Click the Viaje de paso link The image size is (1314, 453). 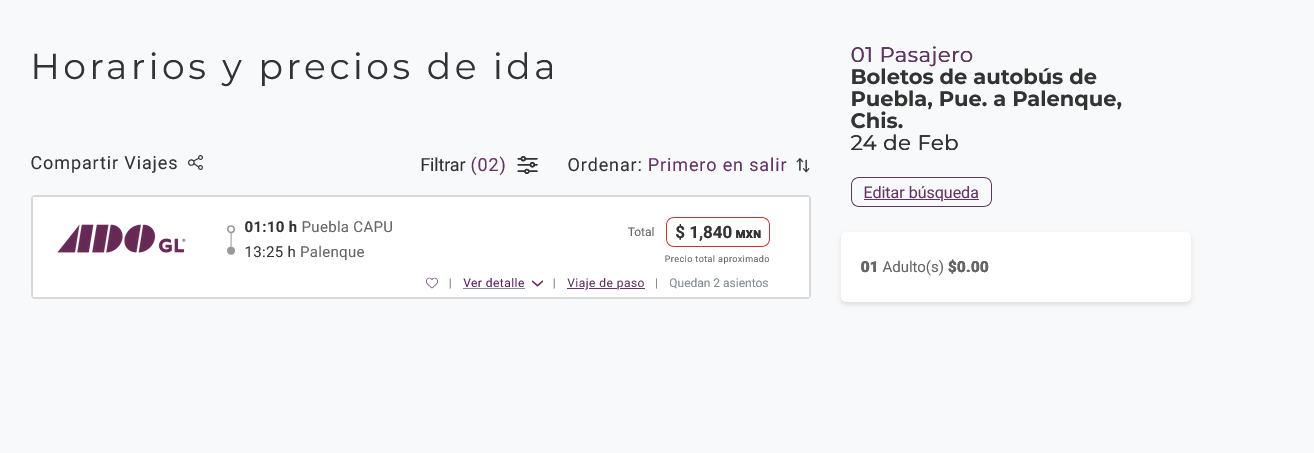[x=605, y=283]
